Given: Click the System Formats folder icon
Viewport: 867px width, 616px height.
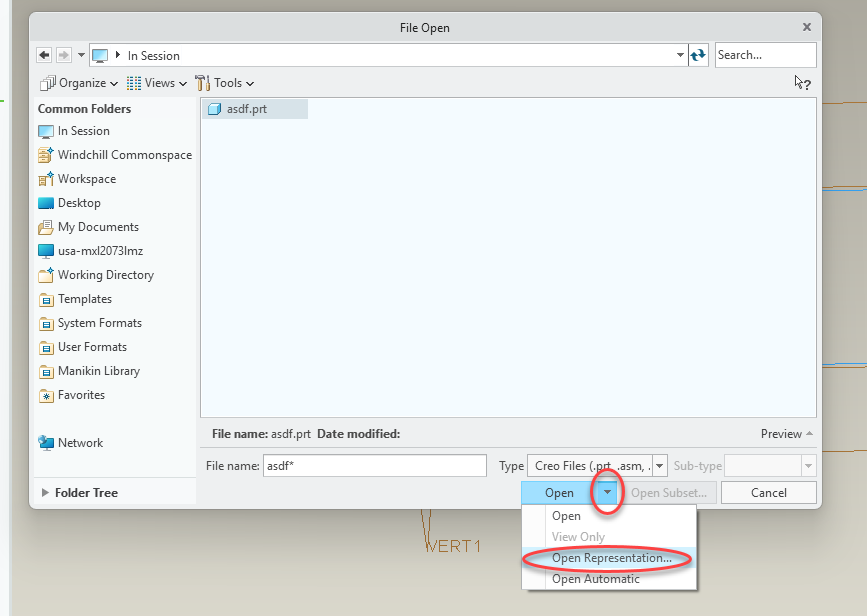Looking at the screenshot, I should (x=46, y=323).
